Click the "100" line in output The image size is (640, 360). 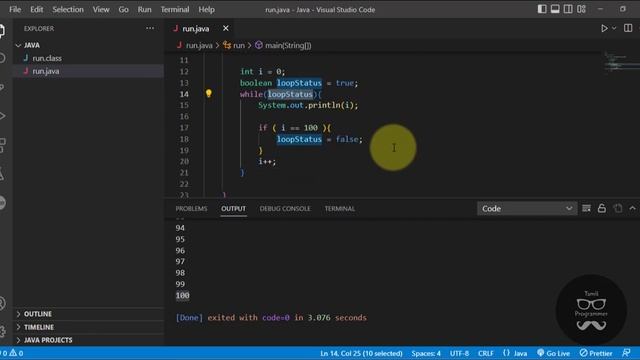182,296
